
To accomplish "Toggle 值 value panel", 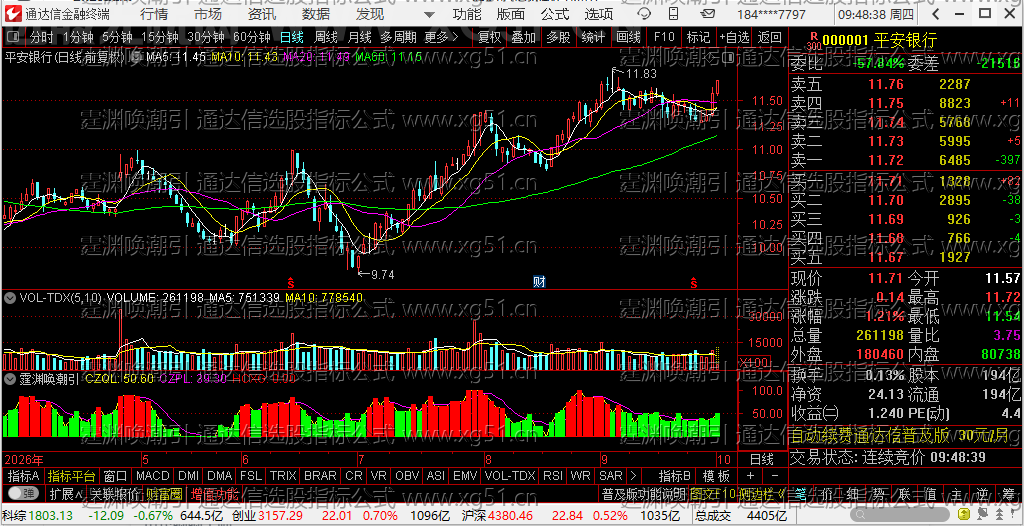I will tap(931, 493).
